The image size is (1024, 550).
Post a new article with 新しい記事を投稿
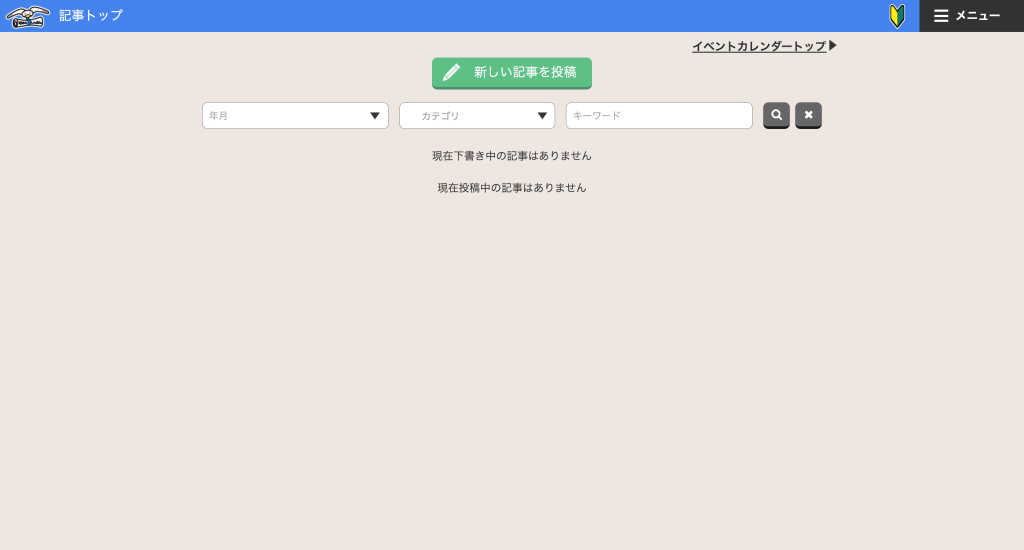click(x=512, y=73)
